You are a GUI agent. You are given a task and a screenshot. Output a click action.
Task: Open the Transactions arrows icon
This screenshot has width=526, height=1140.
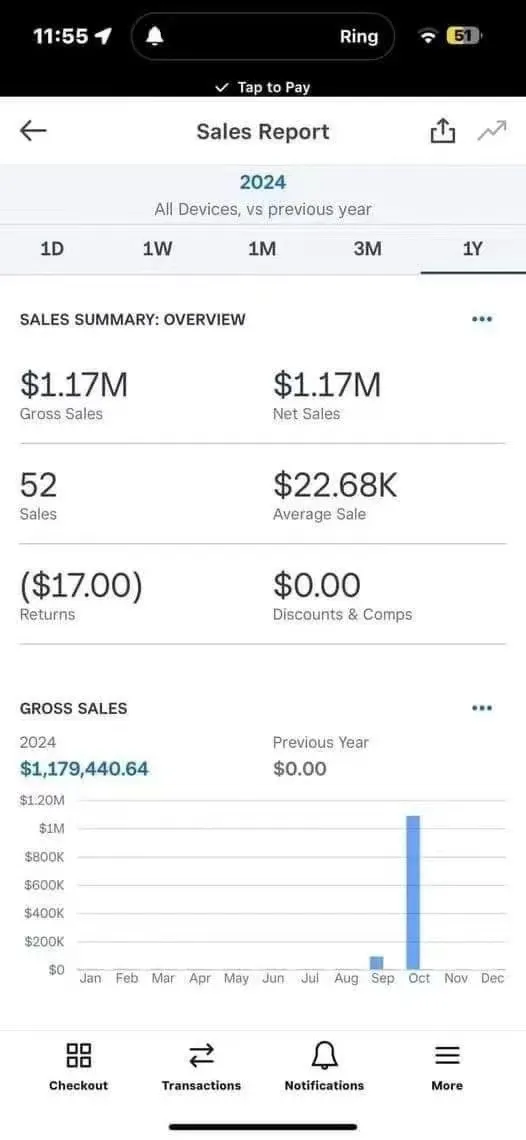click(202, 1055)
